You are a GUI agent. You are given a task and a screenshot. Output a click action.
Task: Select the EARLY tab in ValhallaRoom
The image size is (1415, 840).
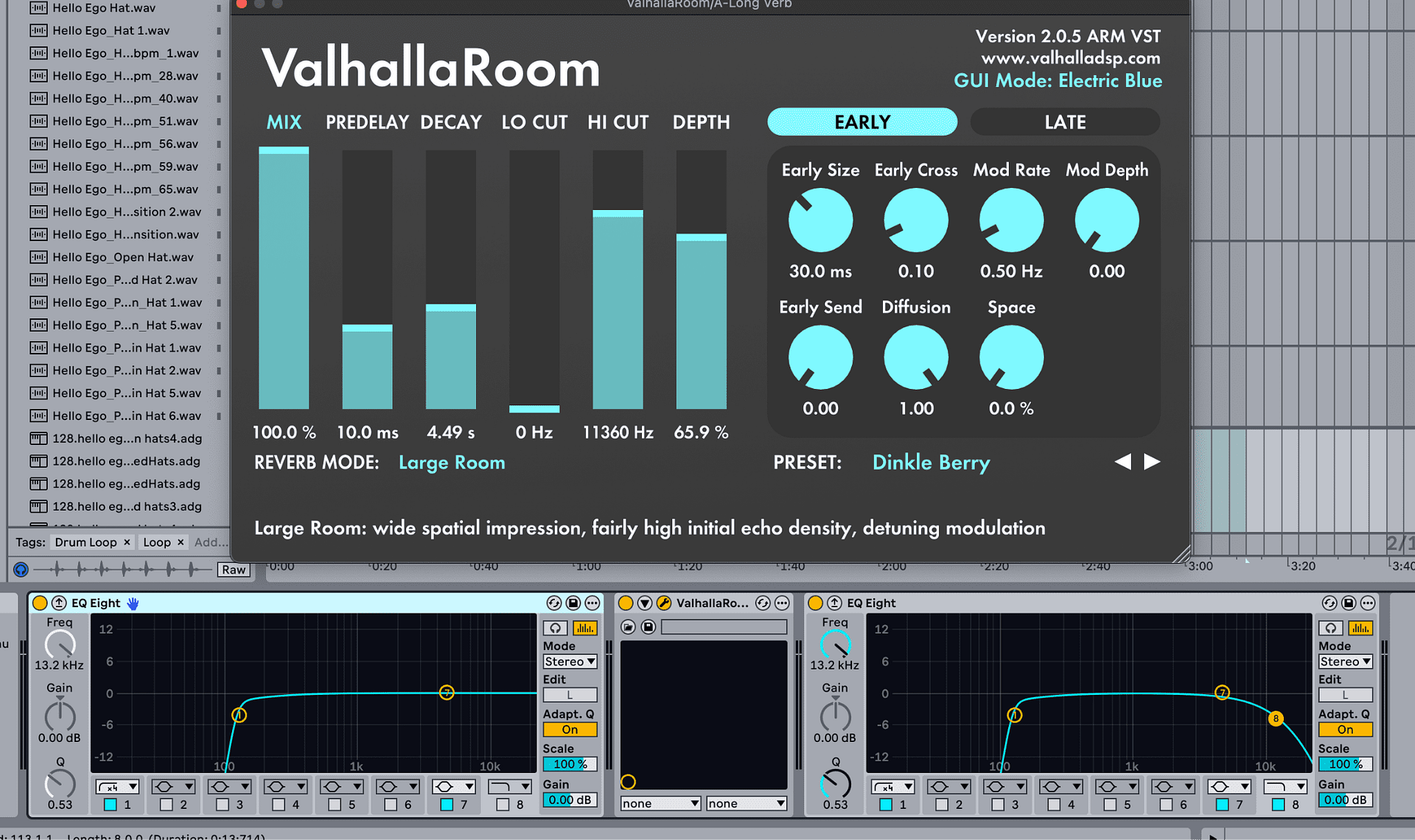click(862, 122)
